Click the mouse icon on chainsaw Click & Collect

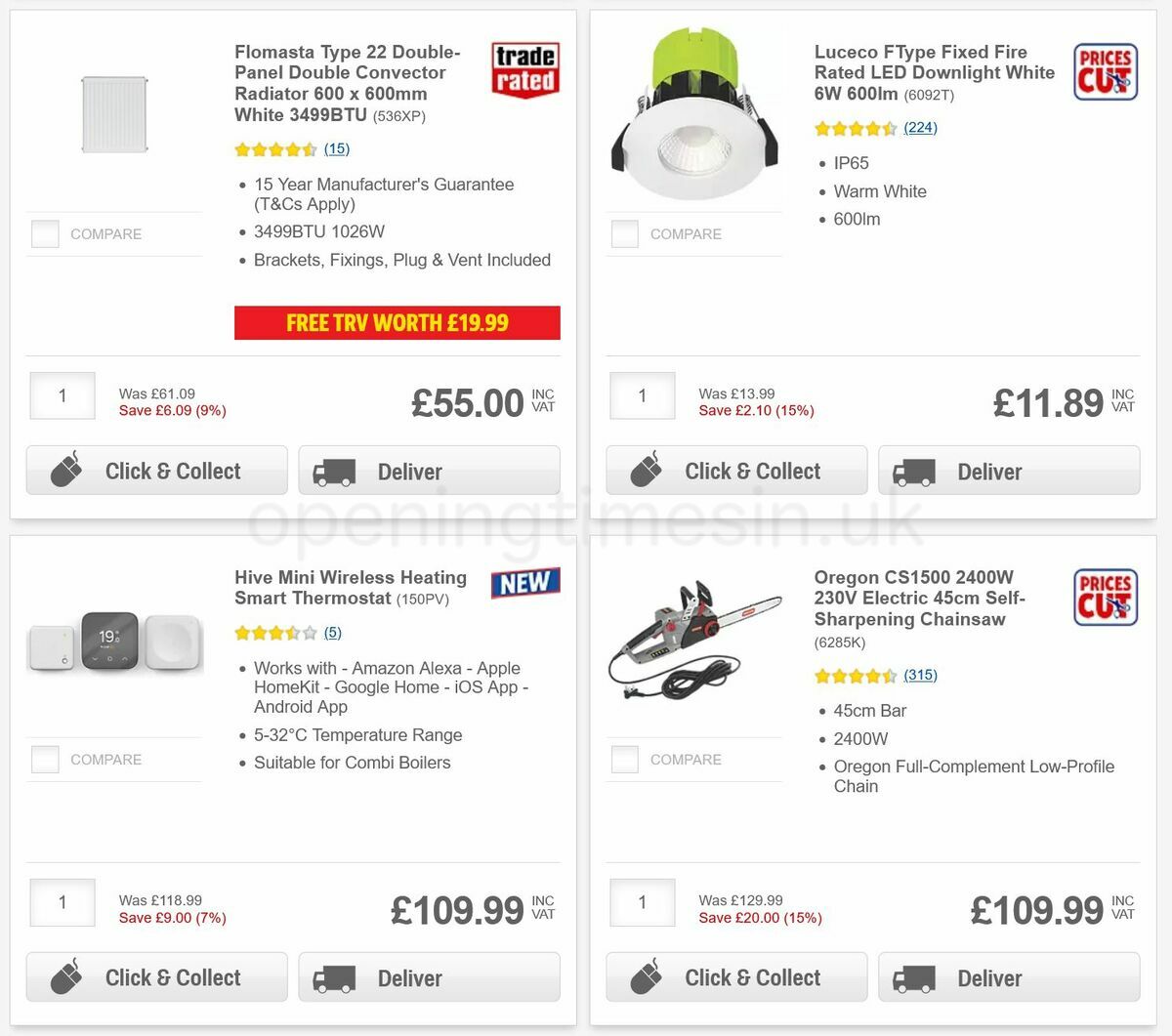[646, 976]
